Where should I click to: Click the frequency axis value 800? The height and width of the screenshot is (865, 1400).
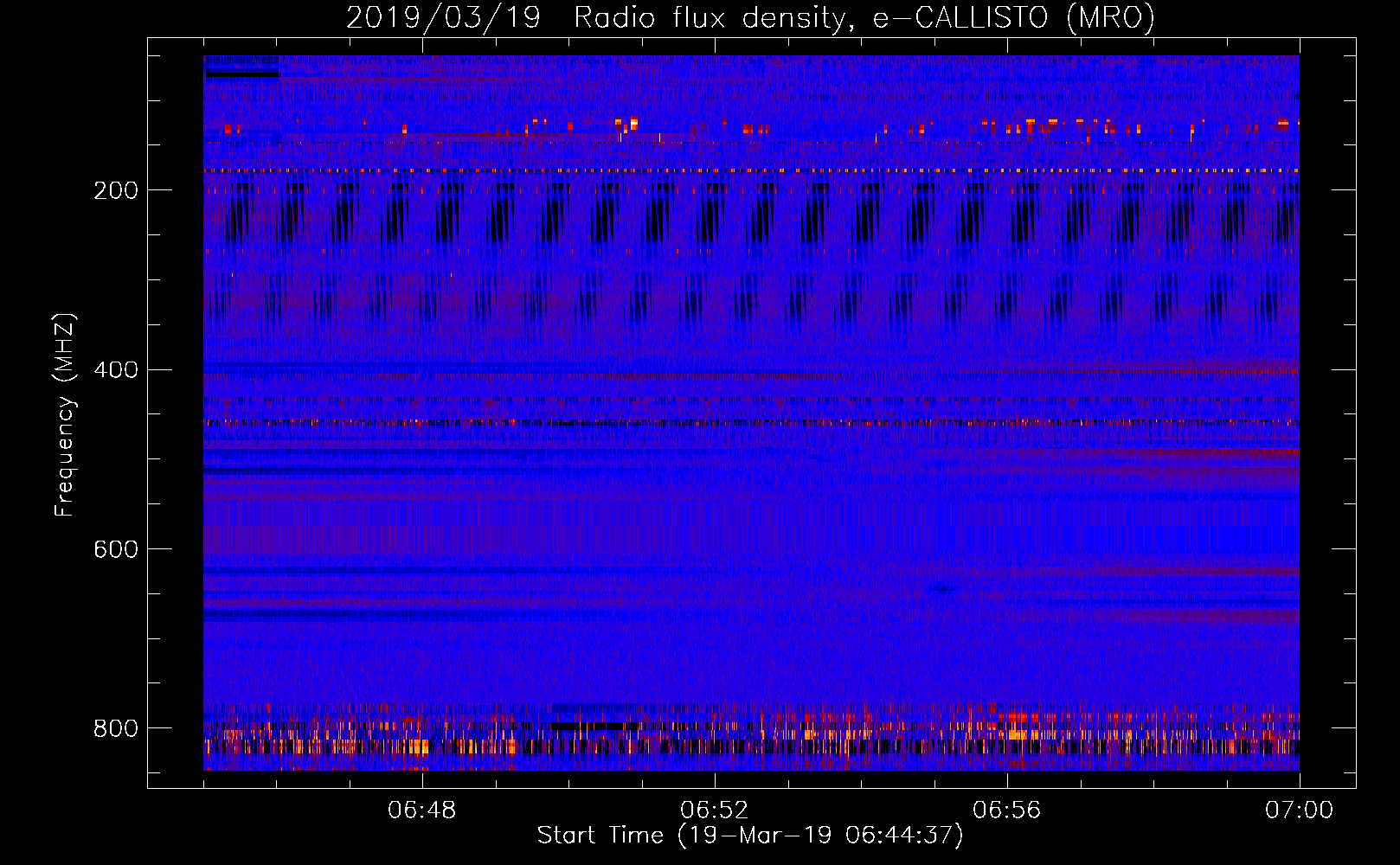(x=116, y=728)
